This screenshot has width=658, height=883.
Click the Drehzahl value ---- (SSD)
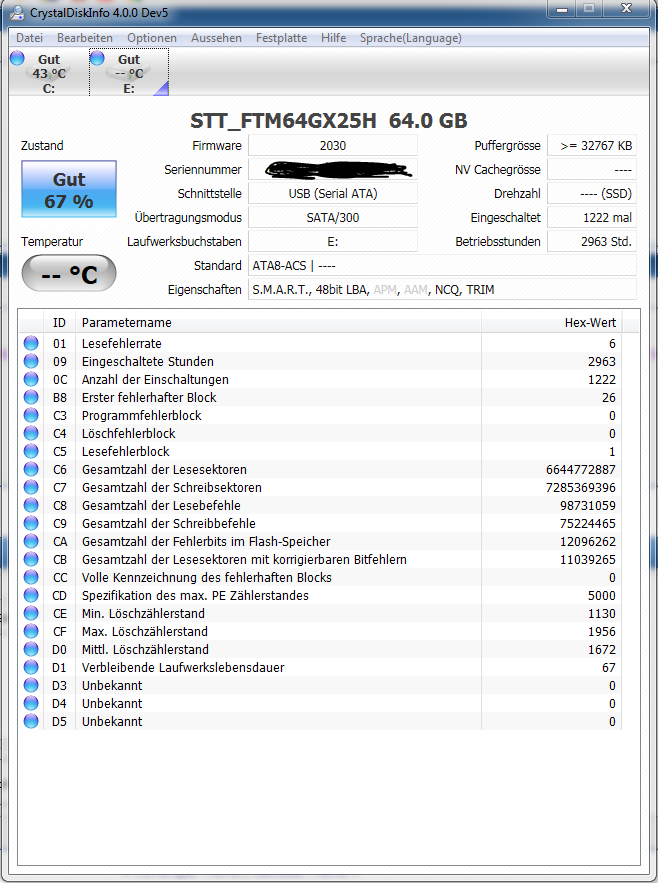592,193
